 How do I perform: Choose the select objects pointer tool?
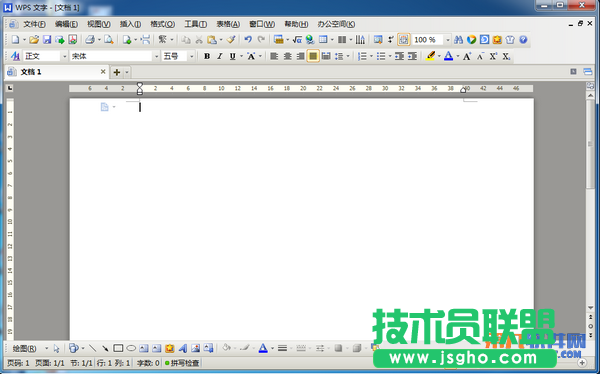56,348
